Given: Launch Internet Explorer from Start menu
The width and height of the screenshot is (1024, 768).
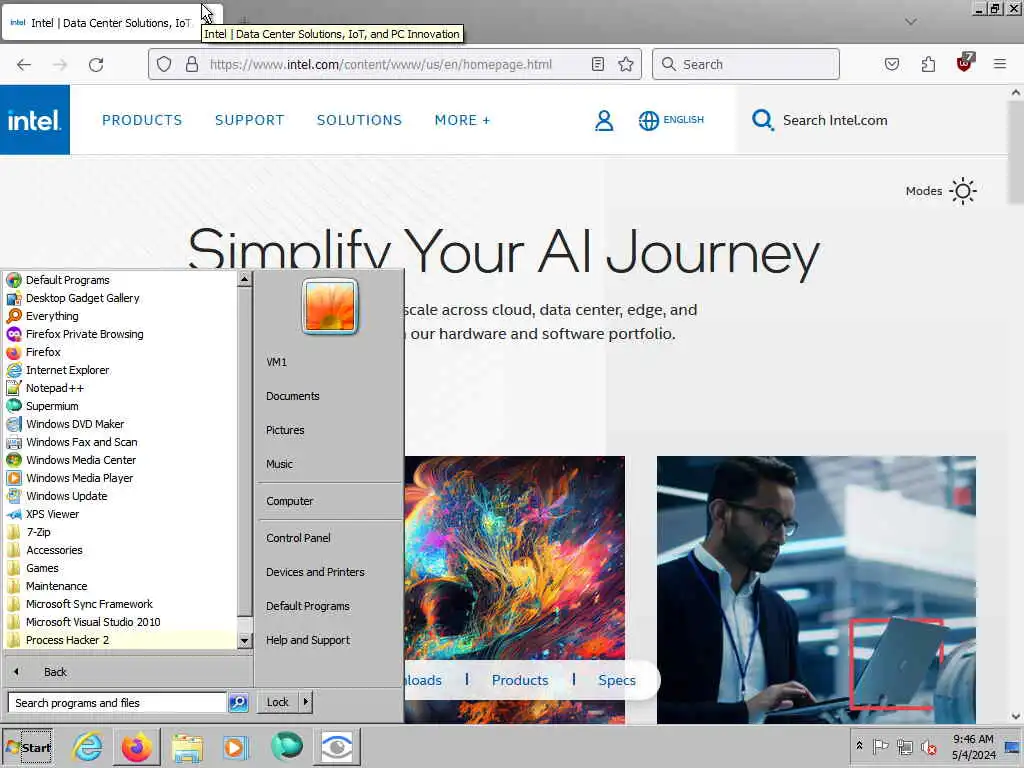Looking at the screenshot, I should tap(120, 370).
